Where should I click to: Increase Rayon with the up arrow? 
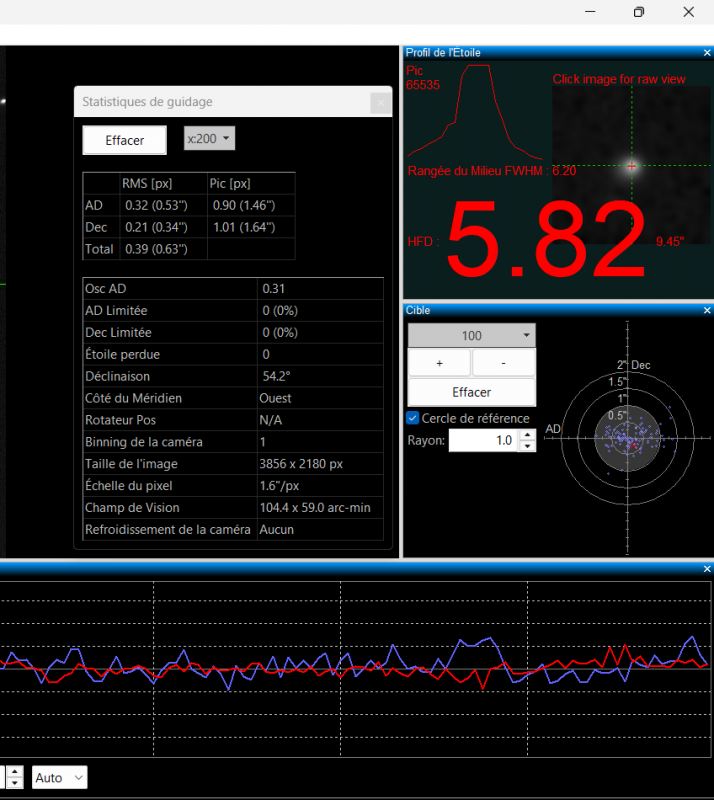[527, 435]
